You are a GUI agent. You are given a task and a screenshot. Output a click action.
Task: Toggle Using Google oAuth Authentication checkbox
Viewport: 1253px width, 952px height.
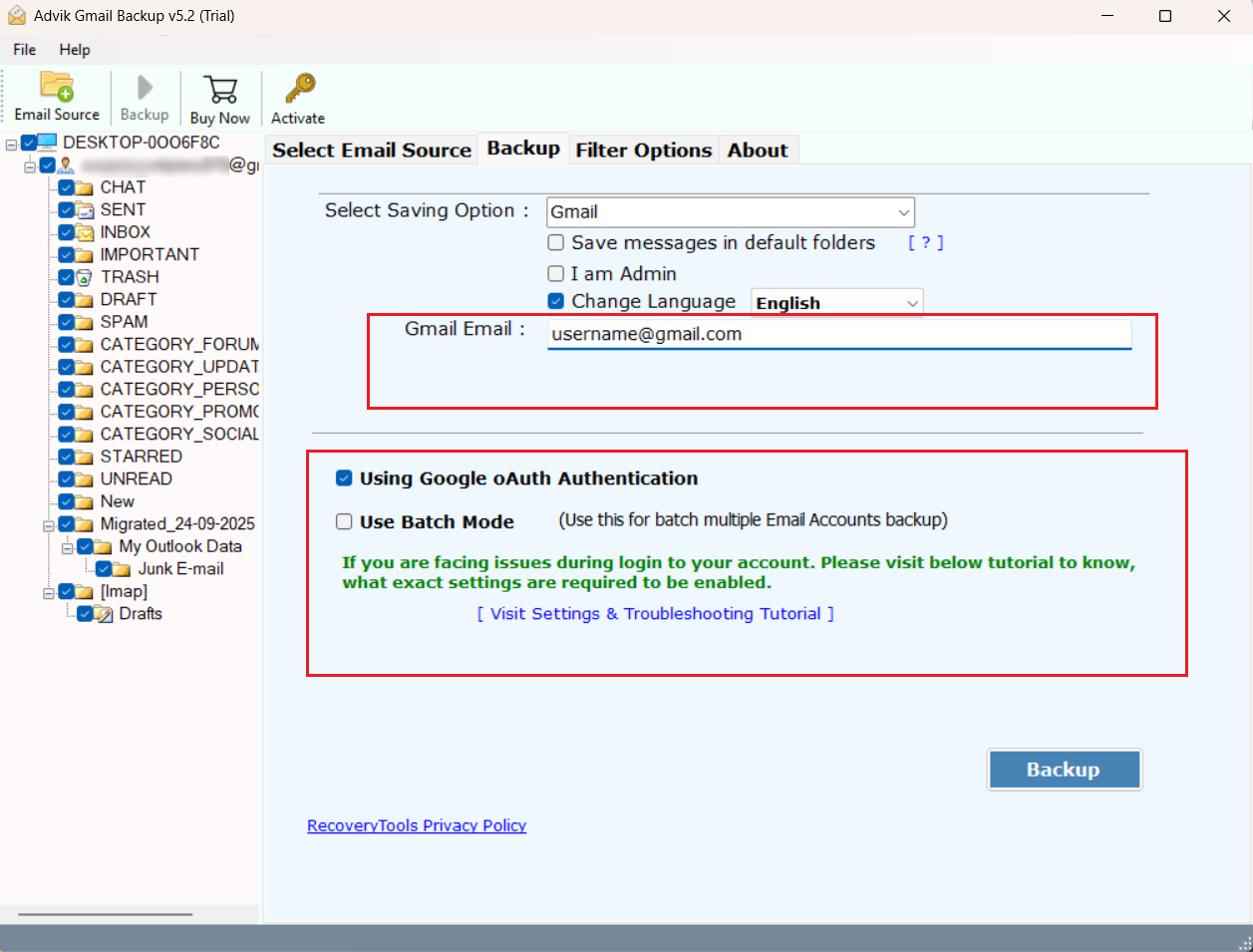[344, 478]
